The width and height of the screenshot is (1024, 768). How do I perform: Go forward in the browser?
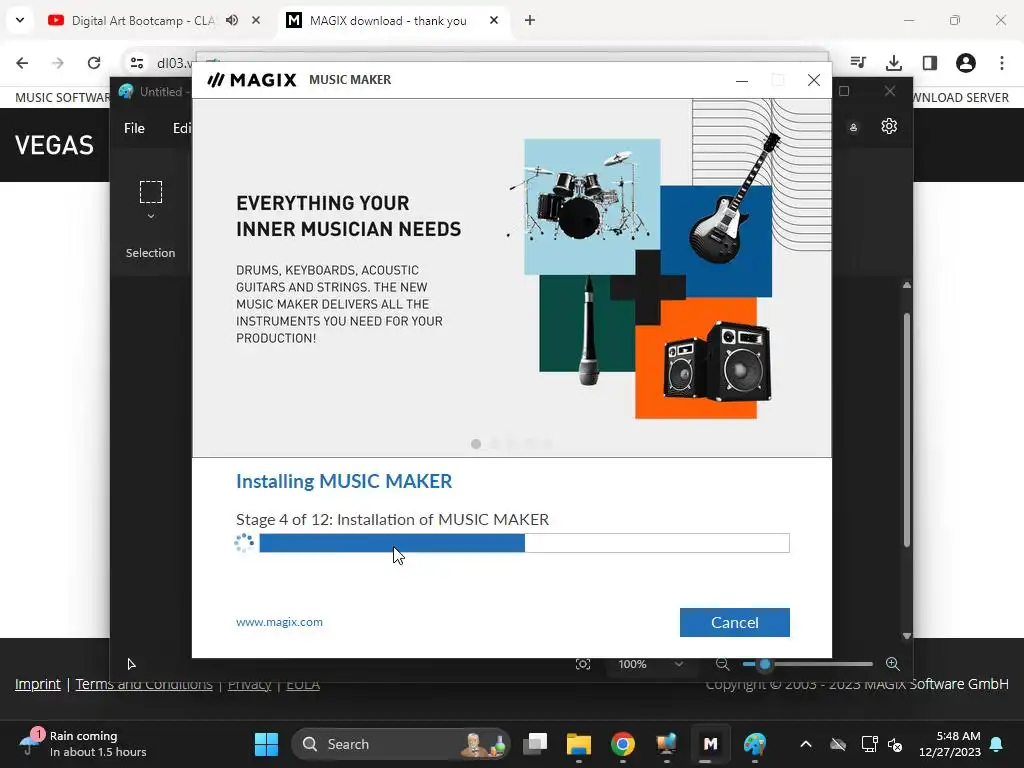pyautogui.click(x=58, y=63)
